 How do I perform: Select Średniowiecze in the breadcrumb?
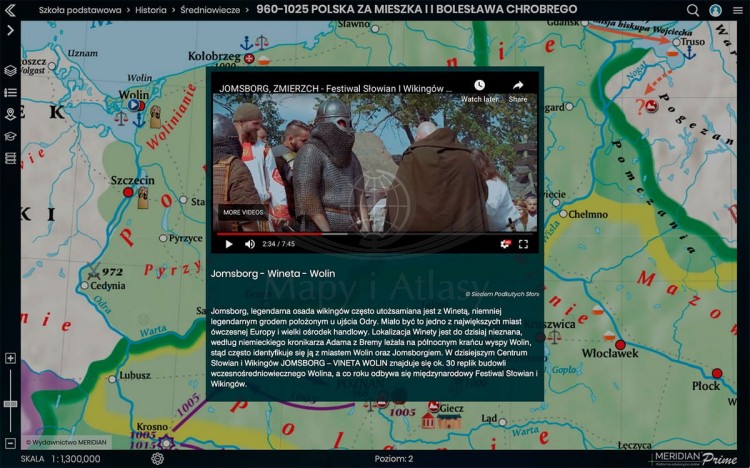(210, 10)
